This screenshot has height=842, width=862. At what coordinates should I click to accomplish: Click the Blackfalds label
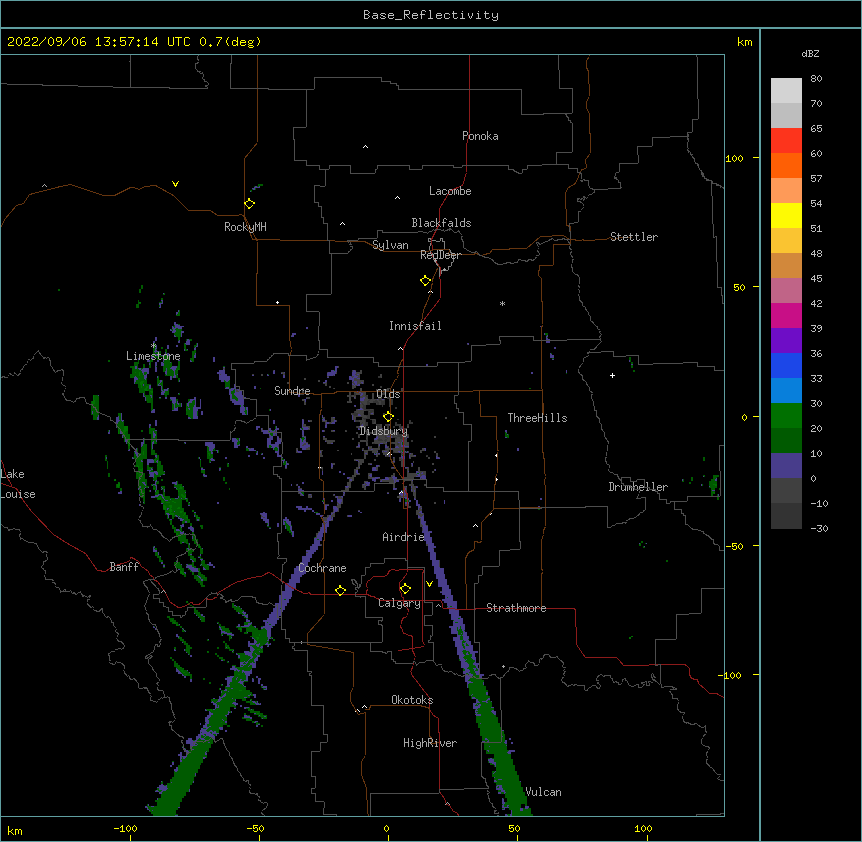[x=441, y=223]
